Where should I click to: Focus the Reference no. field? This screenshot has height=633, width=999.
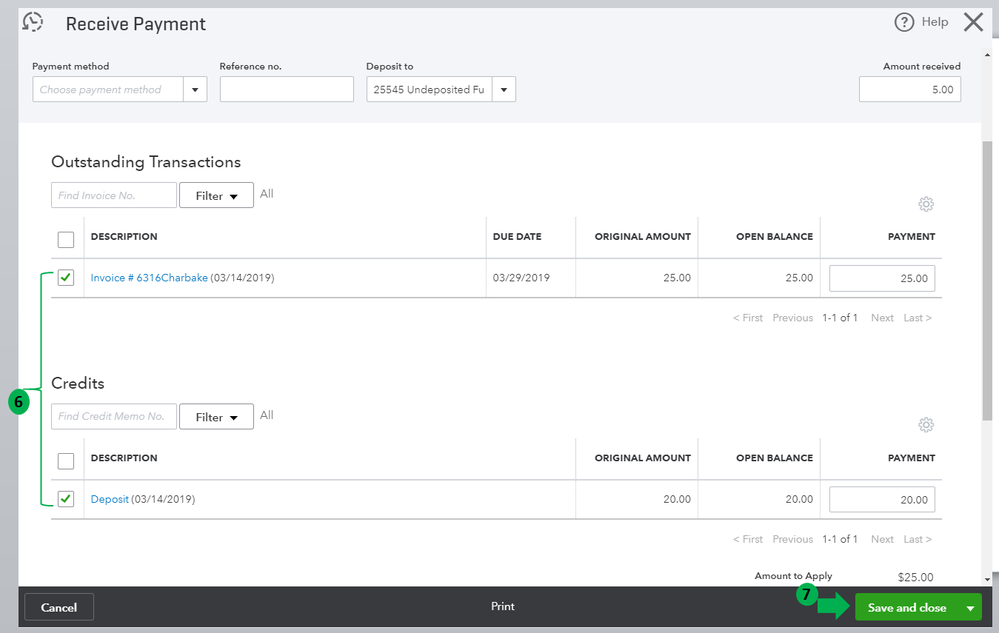pos(287,89)
